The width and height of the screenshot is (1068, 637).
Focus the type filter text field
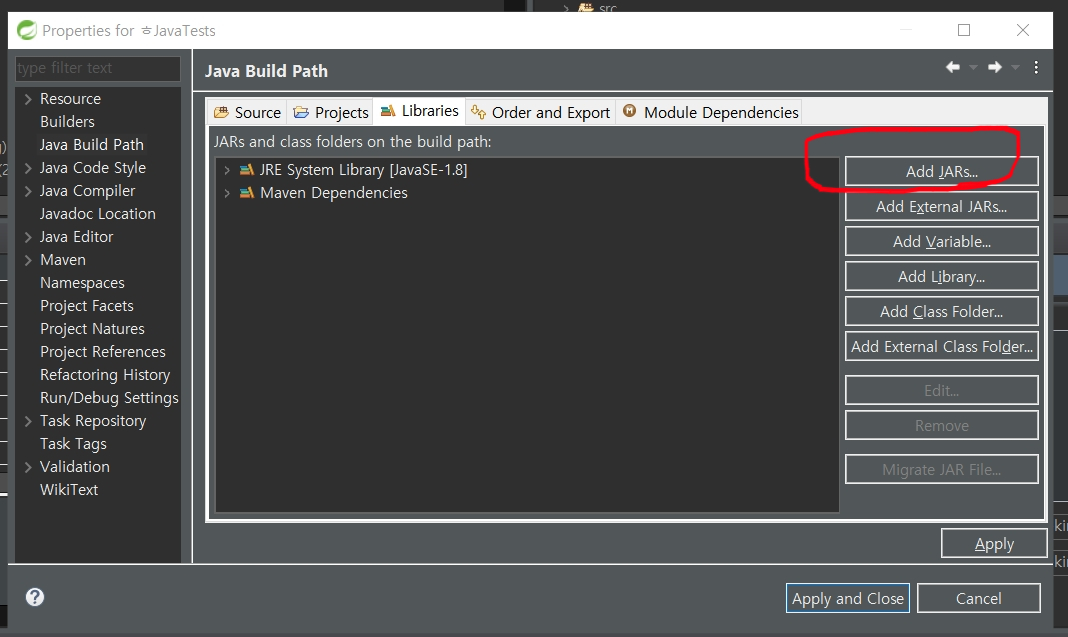point(97,68)
